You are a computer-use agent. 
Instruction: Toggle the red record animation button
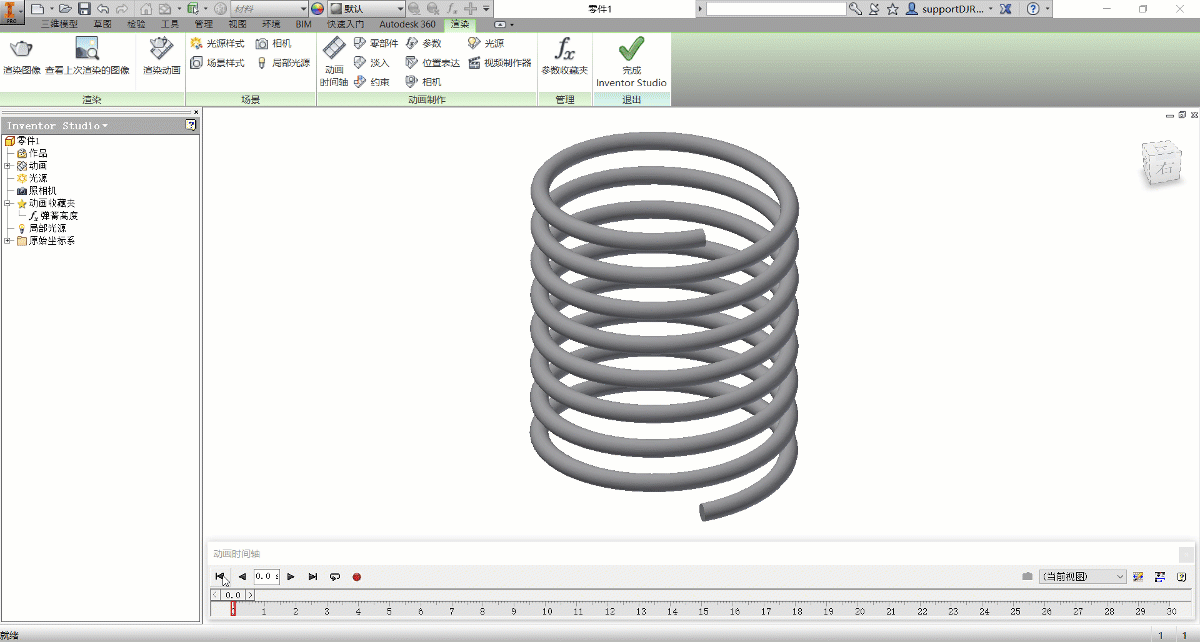click(356, 577)
